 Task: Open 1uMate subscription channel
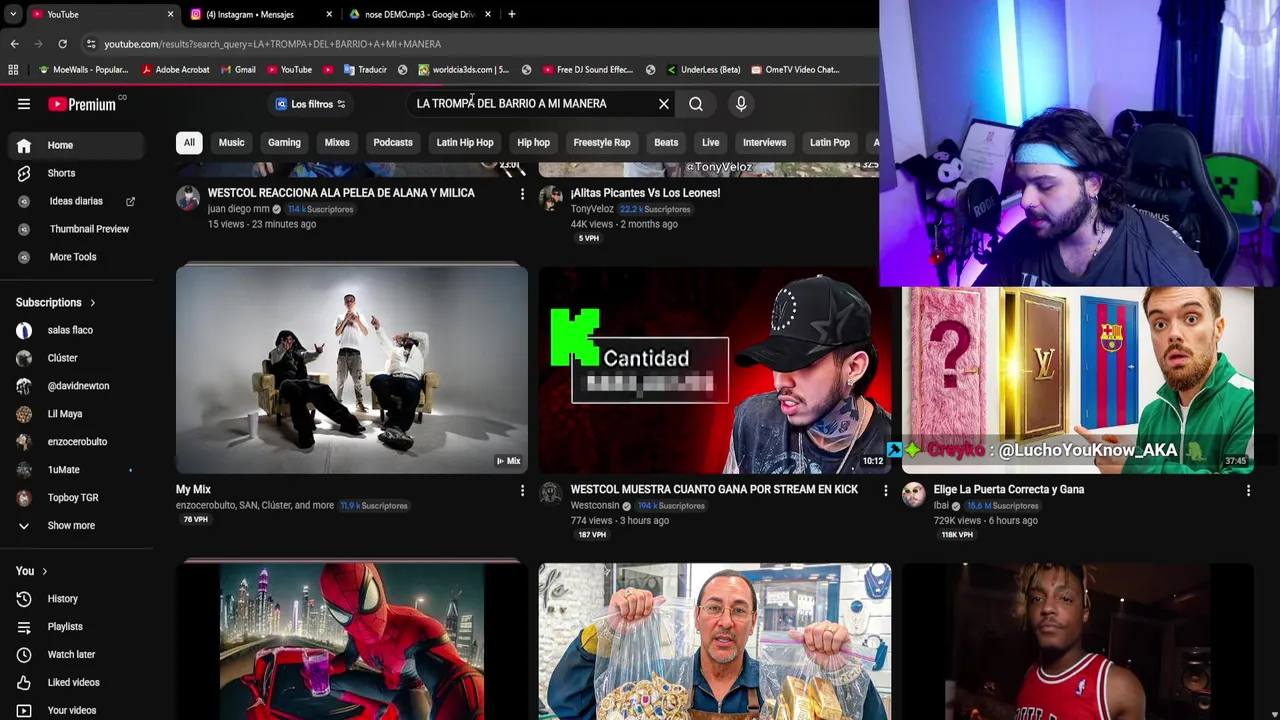[76, 470]
